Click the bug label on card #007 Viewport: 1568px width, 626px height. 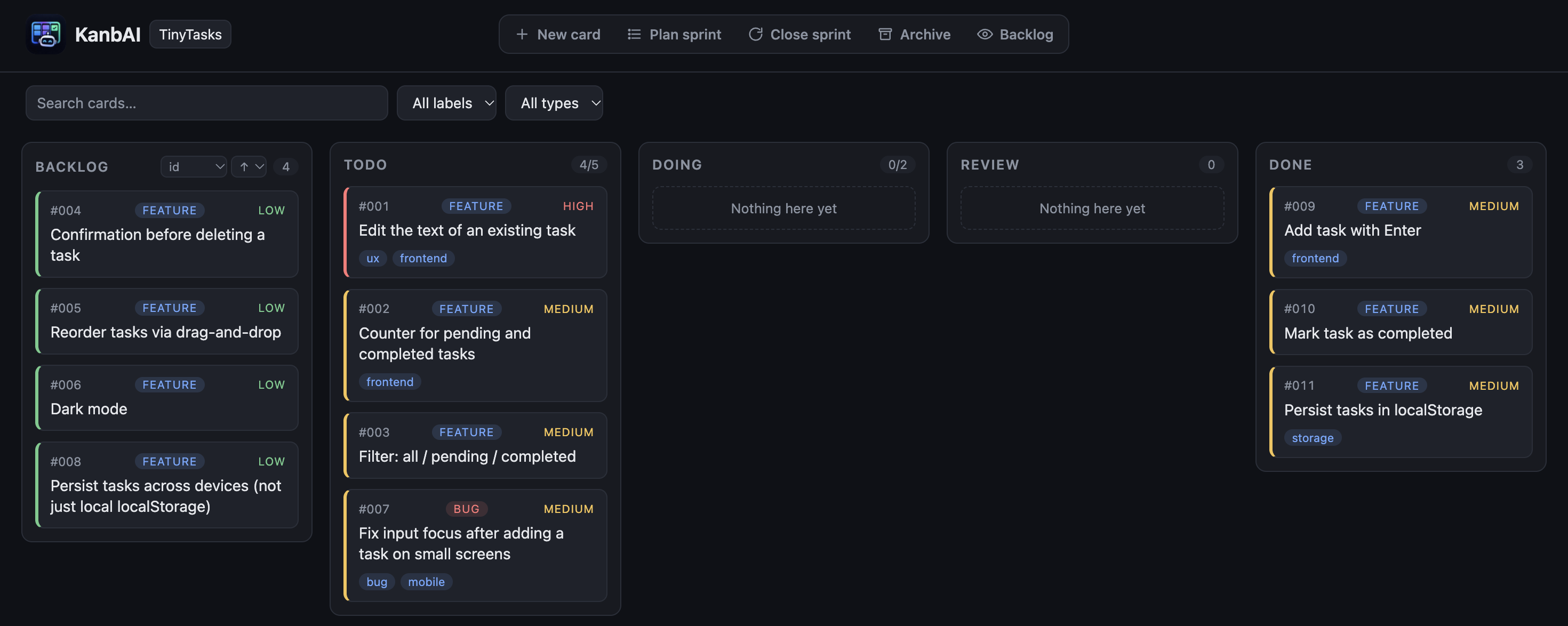(377, 582)
